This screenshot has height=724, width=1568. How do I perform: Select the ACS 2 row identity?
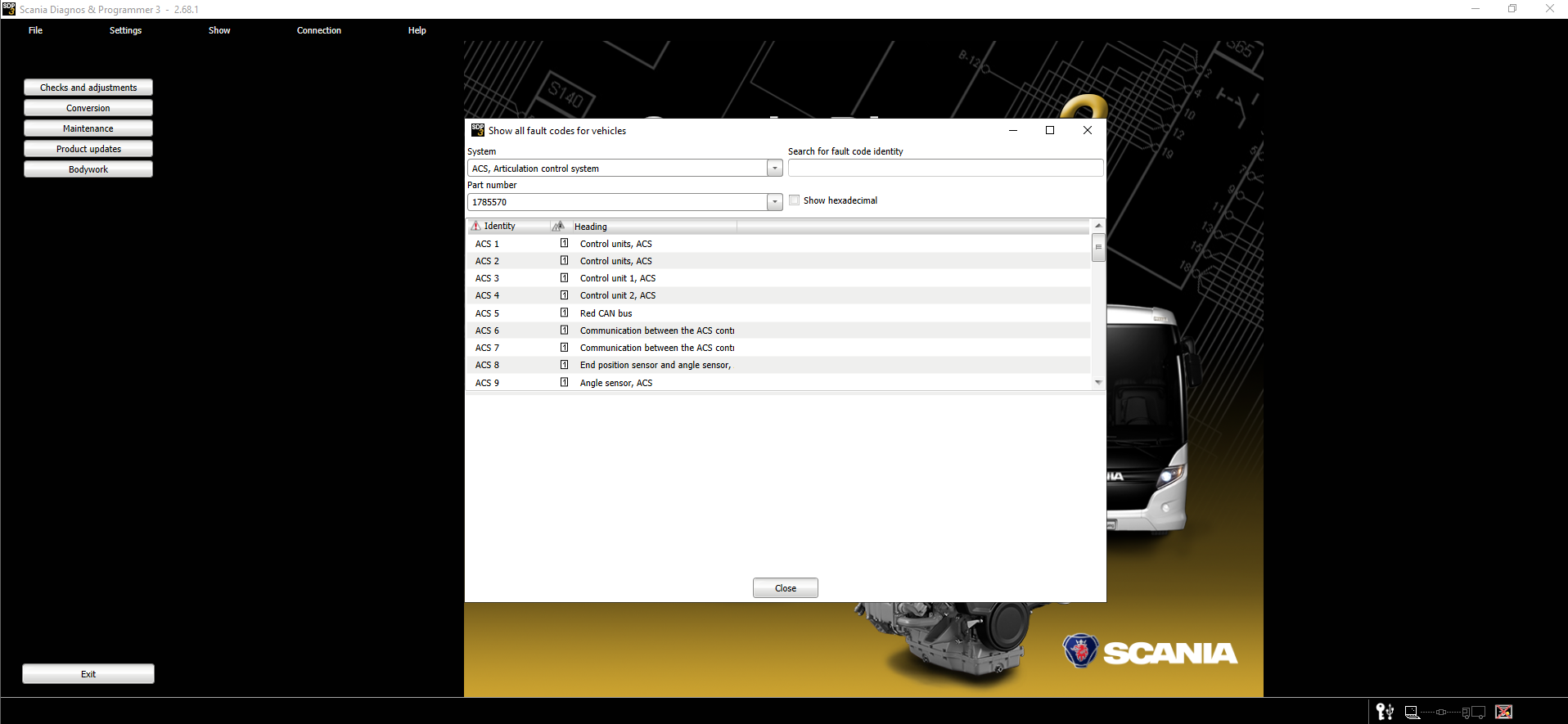(487, 261)
